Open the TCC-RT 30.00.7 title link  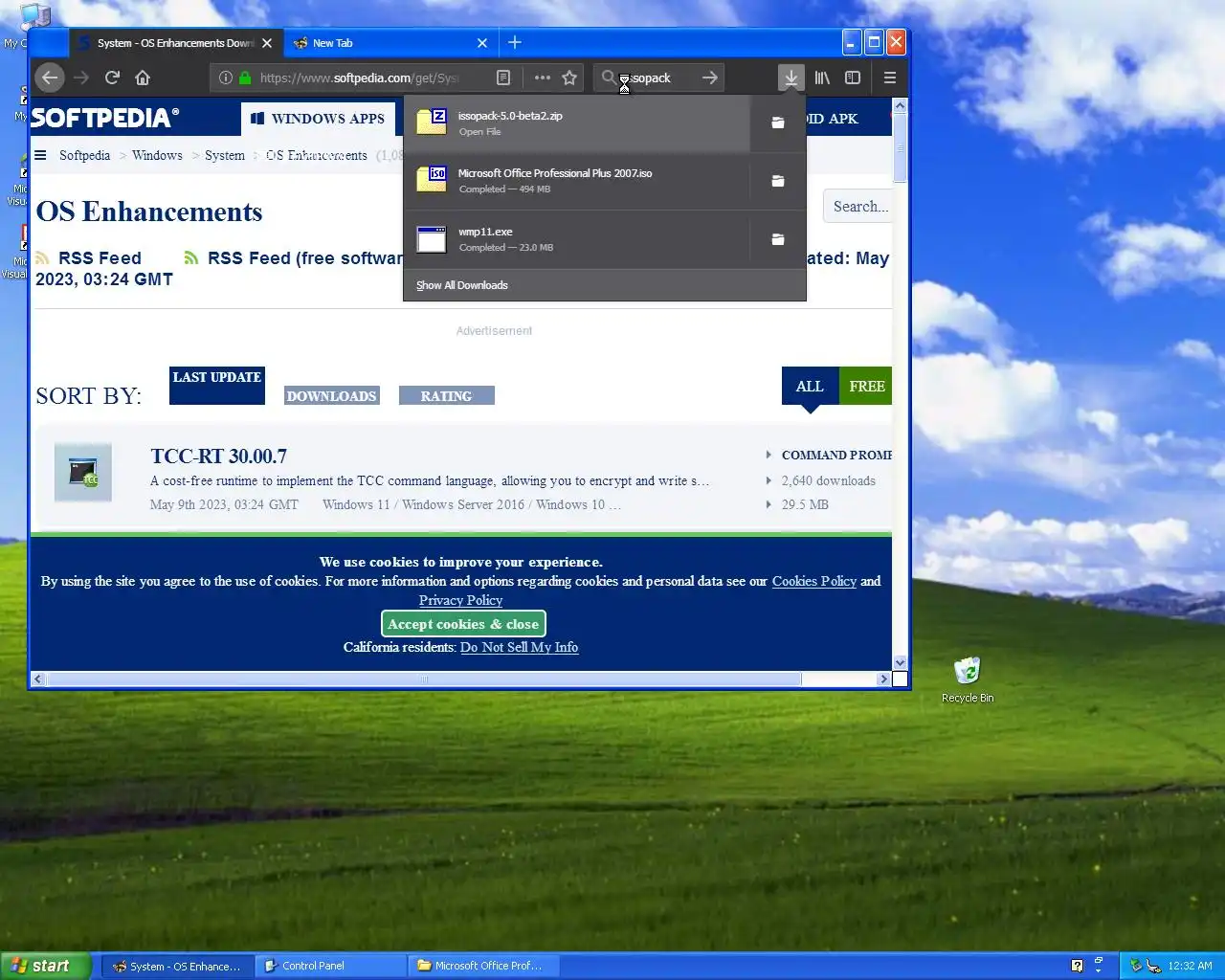[219, 457]
